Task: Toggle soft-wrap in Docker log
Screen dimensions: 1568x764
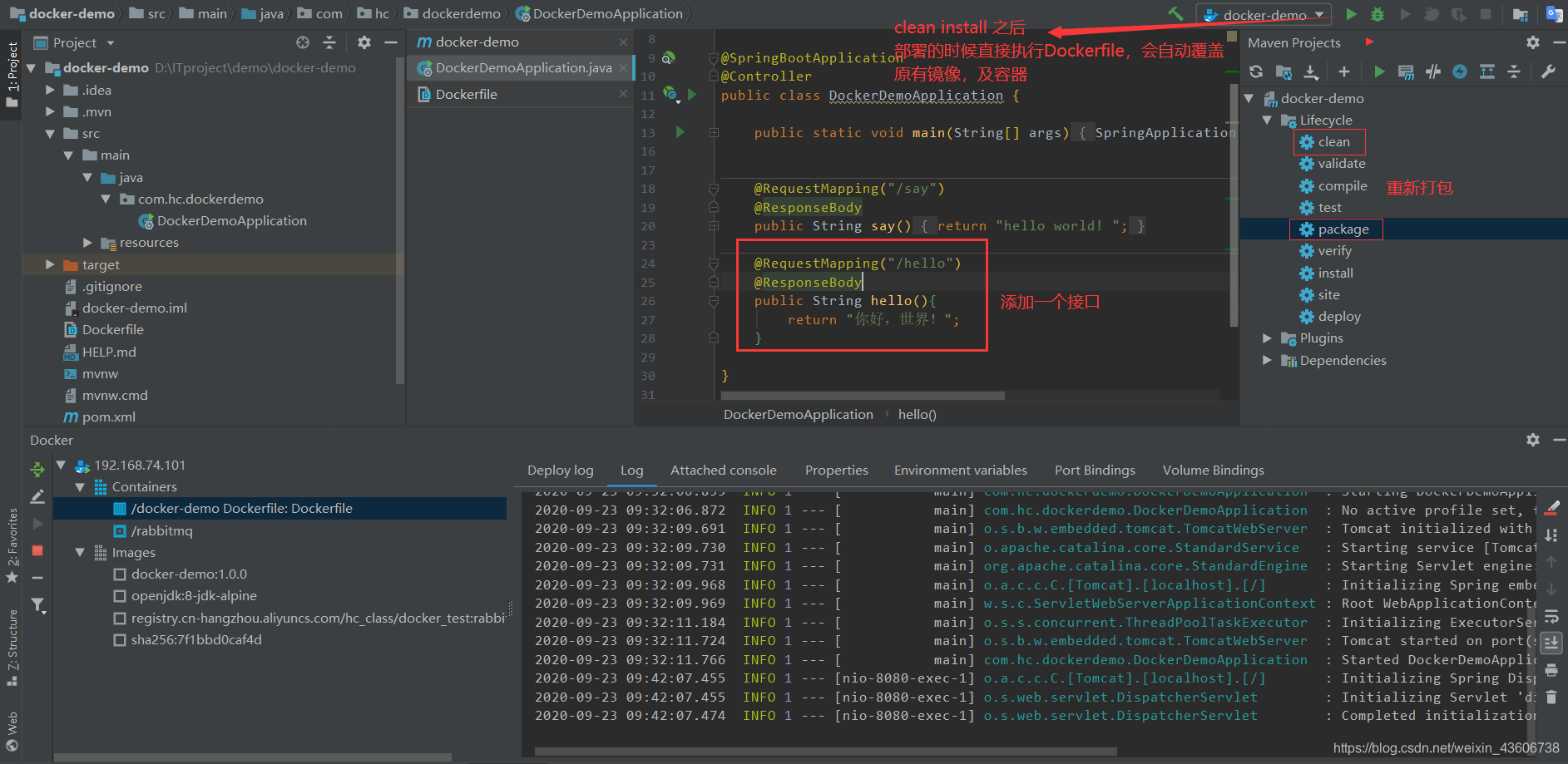Action: coord(1551,617)
